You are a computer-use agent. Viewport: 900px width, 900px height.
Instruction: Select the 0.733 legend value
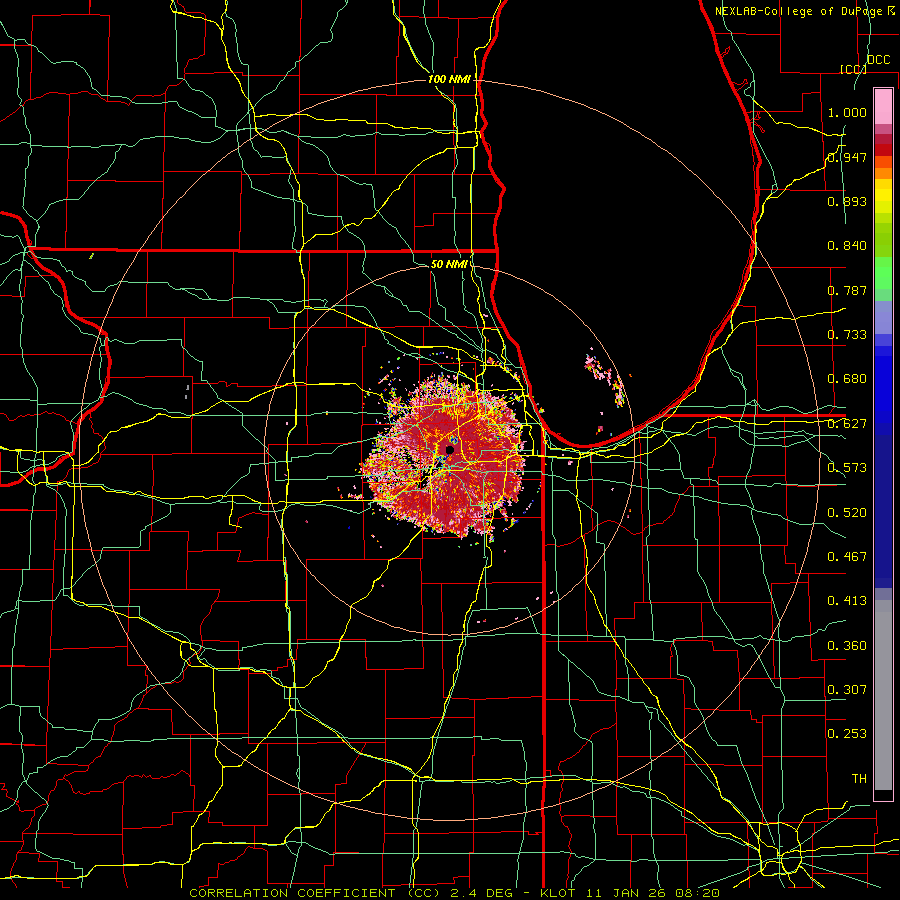click(x=847, y=335)
